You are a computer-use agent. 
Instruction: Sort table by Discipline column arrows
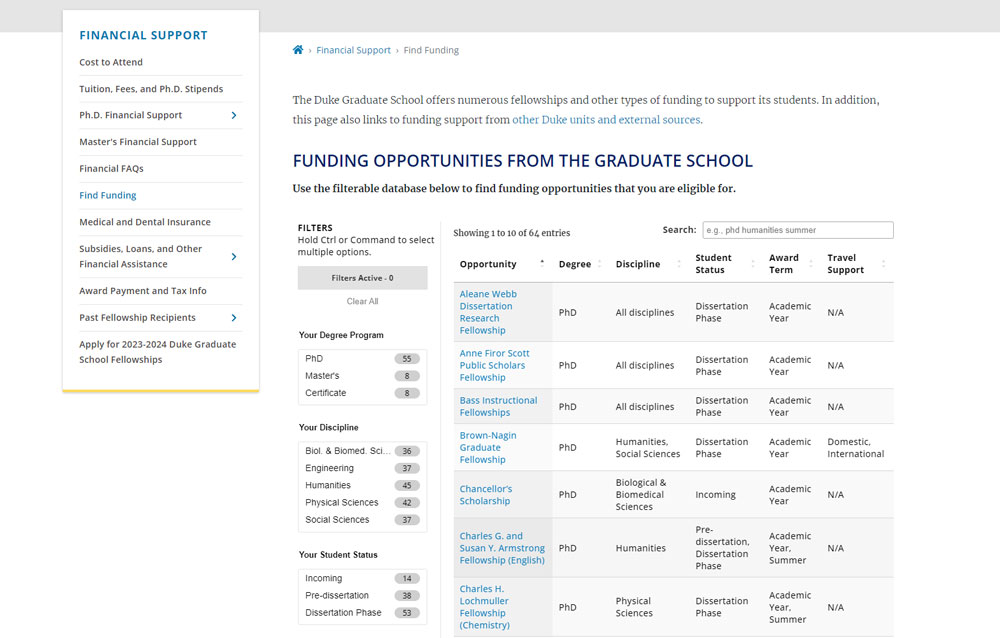[679, 263]
